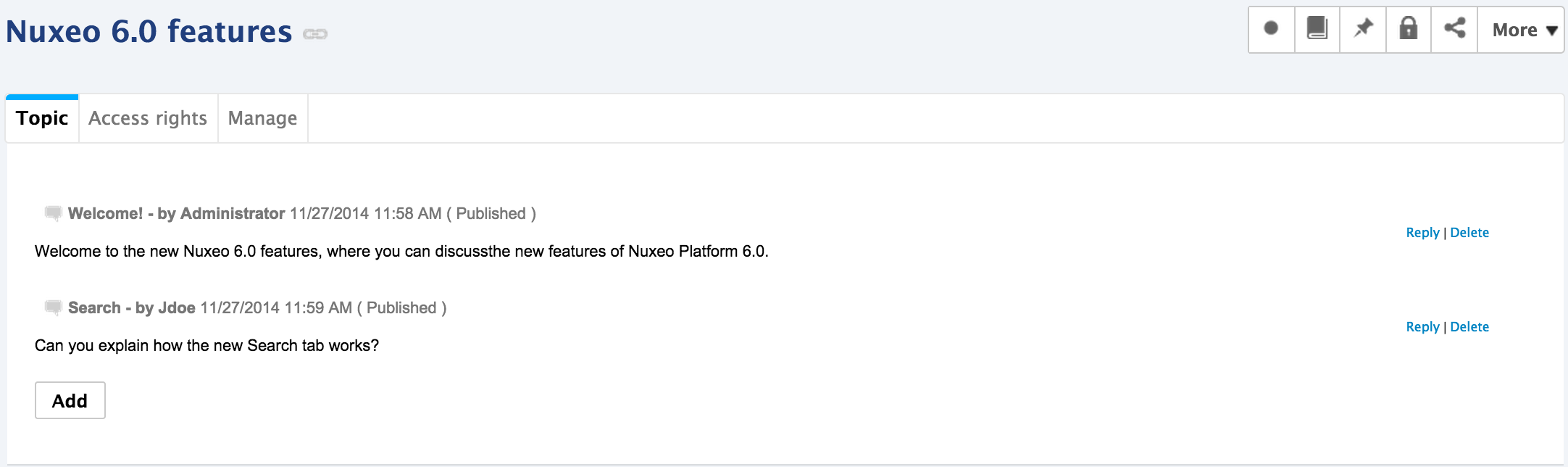Click the permalink chain icon beside the title
This screenshot has height=467, width=1568.
tap(315, 34)
